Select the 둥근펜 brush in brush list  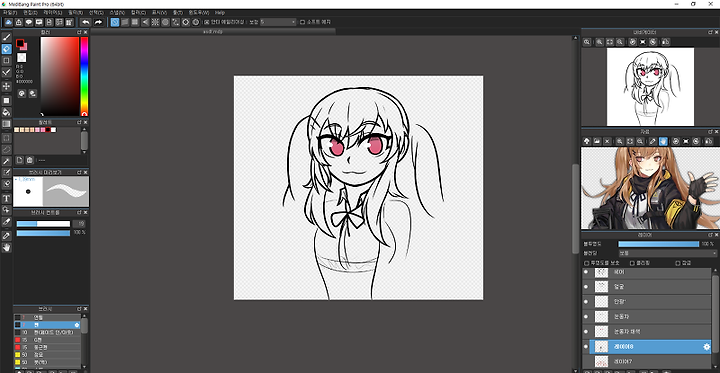click(x=47, y=347)
